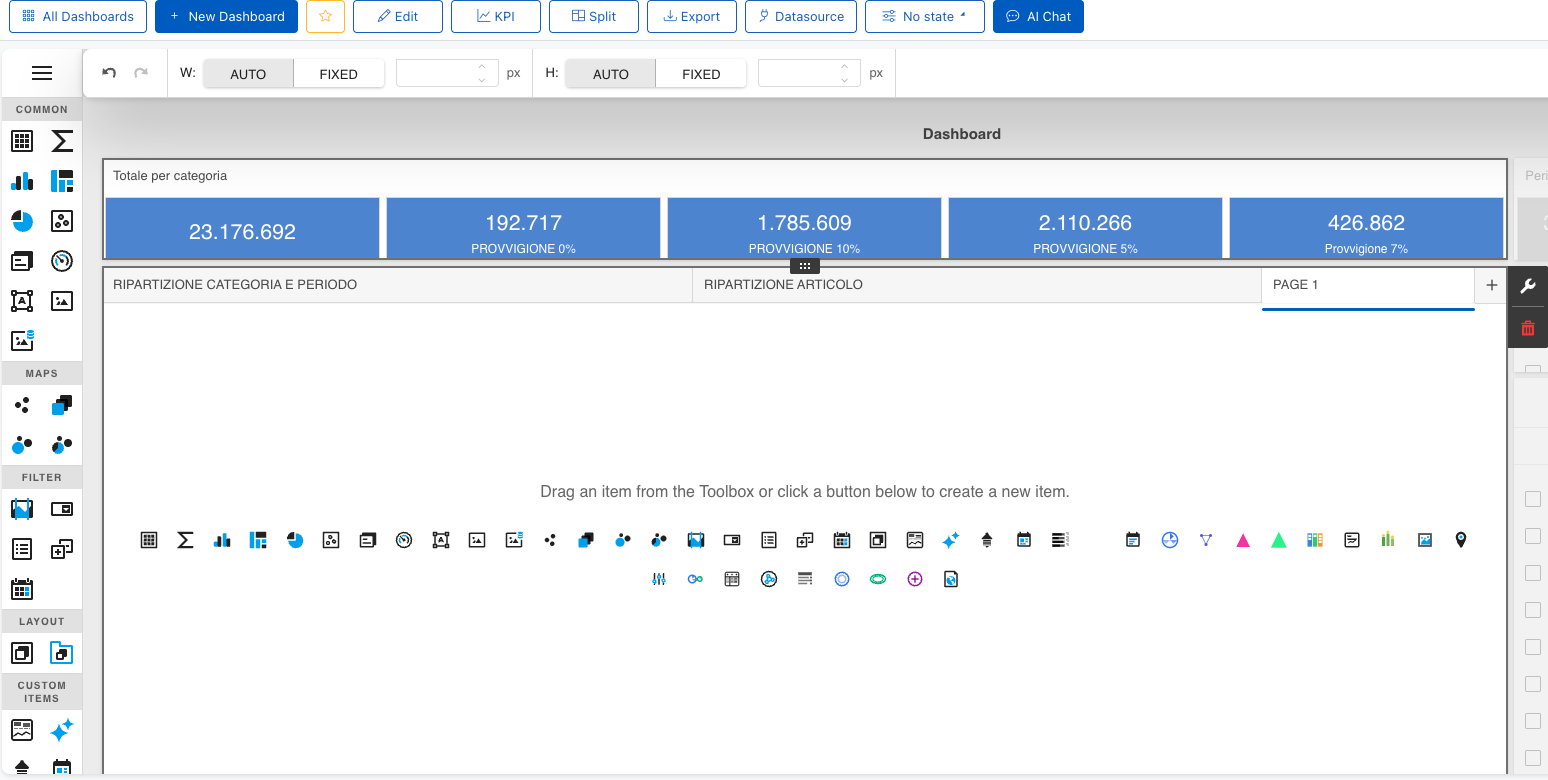1548x780 pixels.
Task: Add a Cards item from the toolbox sidebar
Action: tap(22, 261)
